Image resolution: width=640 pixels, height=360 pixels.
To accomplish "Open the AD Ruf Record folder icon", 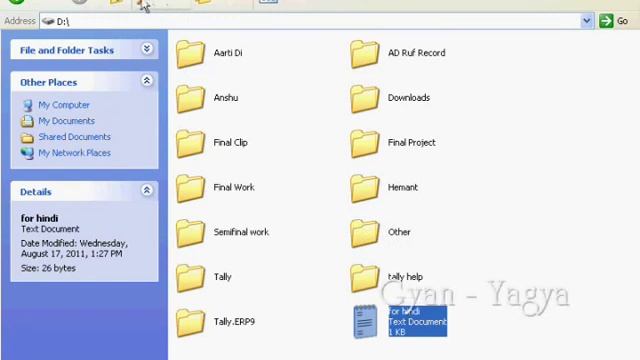I will pyautogui.click(x=364, y=53).
